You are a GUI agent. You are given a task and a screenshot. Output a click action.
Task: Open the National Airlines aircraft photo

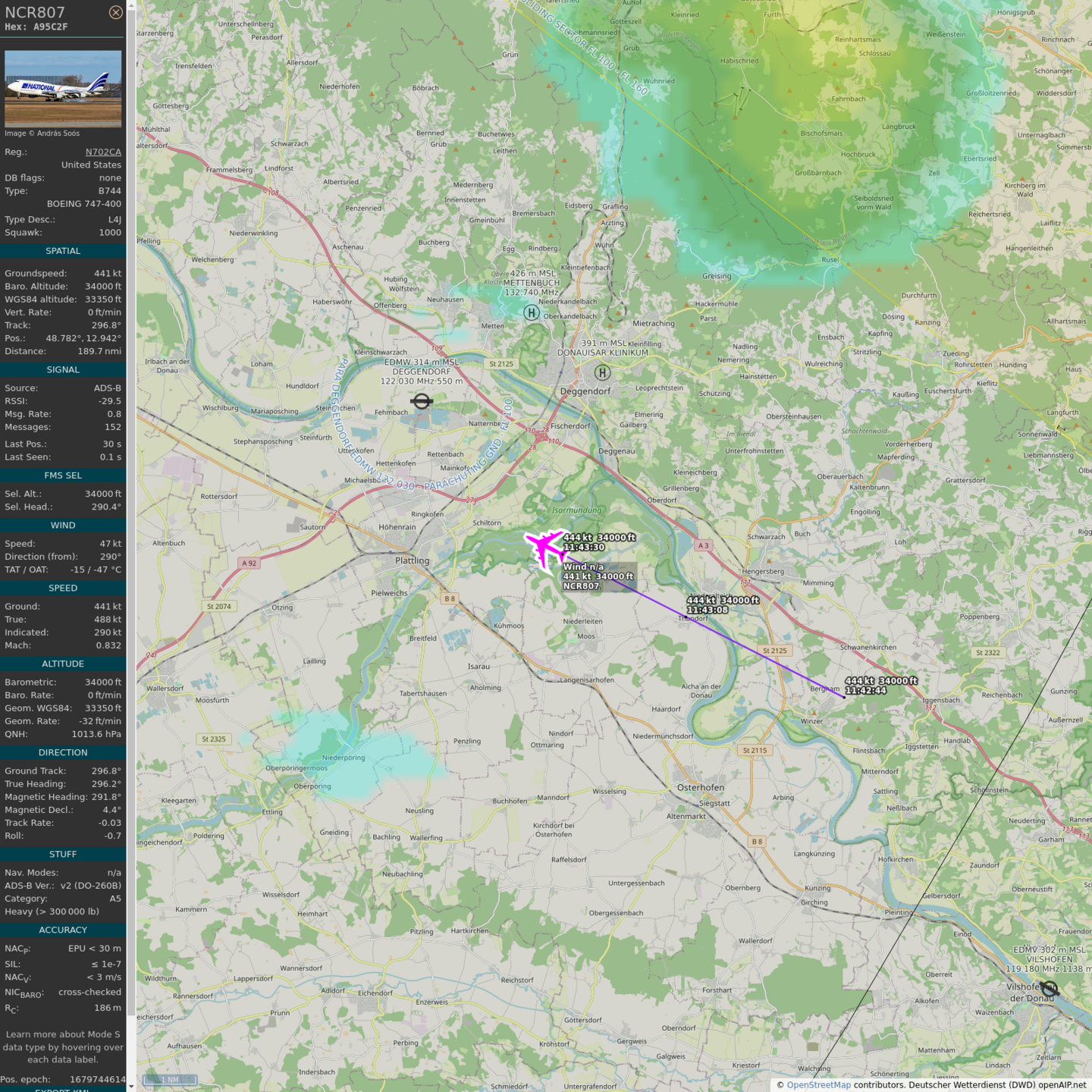pos(63,89)
